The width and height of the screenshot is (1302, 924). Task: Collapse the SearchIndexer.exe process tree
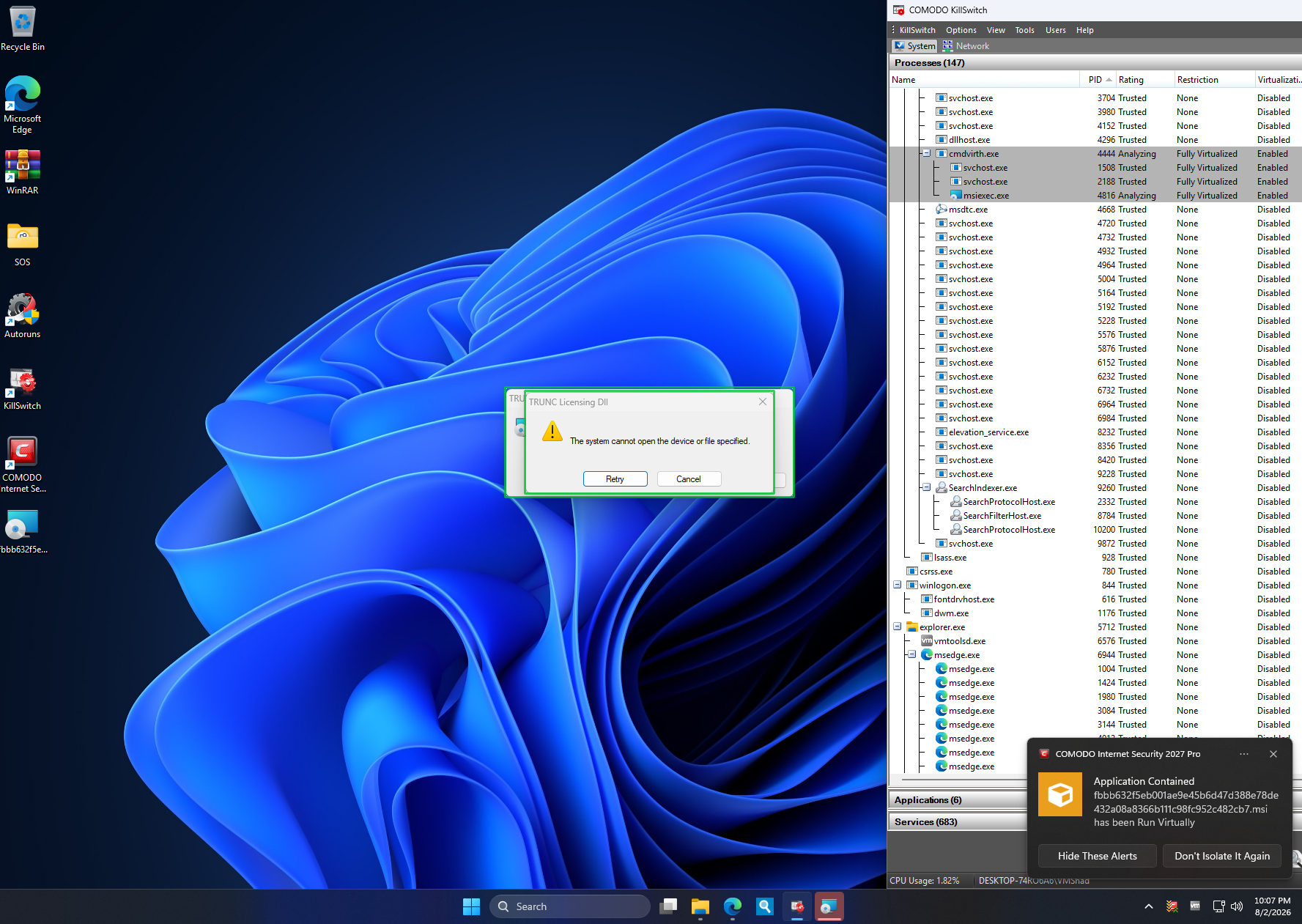click(x=926, y=488)
